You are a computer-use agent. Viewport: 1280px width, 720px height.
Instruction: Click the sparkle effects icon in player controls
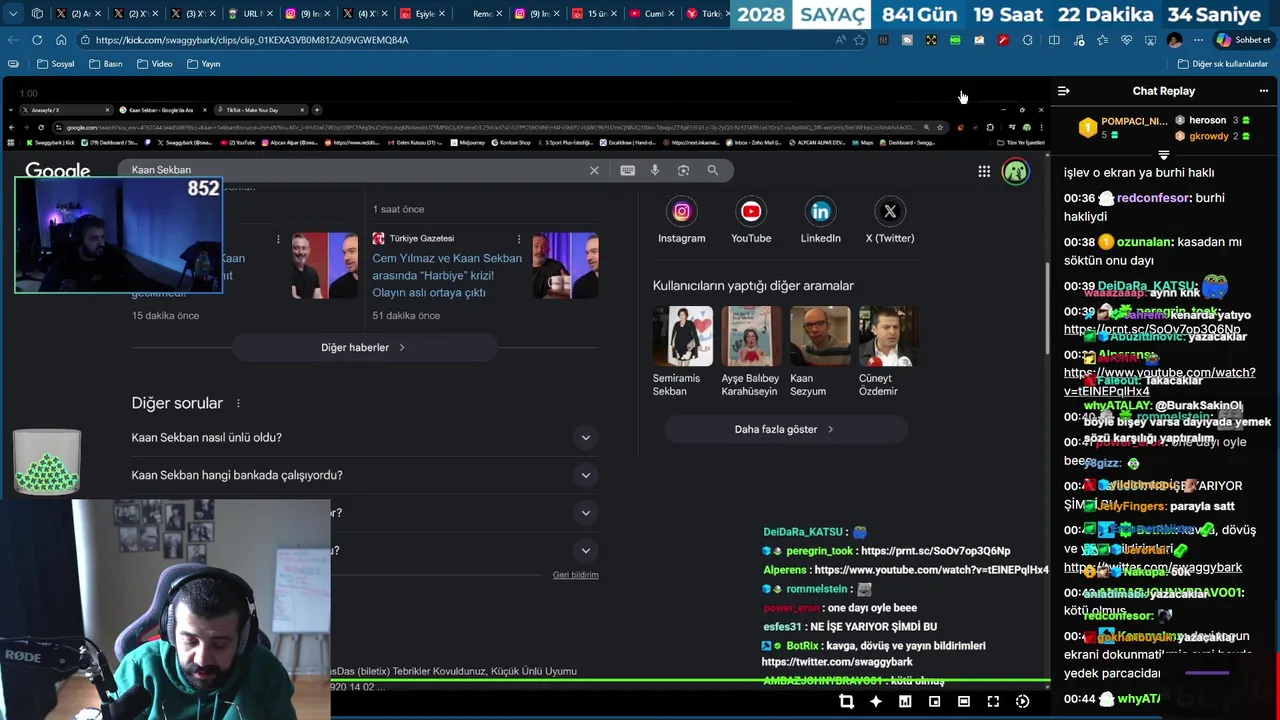click(x=876, y=702)
